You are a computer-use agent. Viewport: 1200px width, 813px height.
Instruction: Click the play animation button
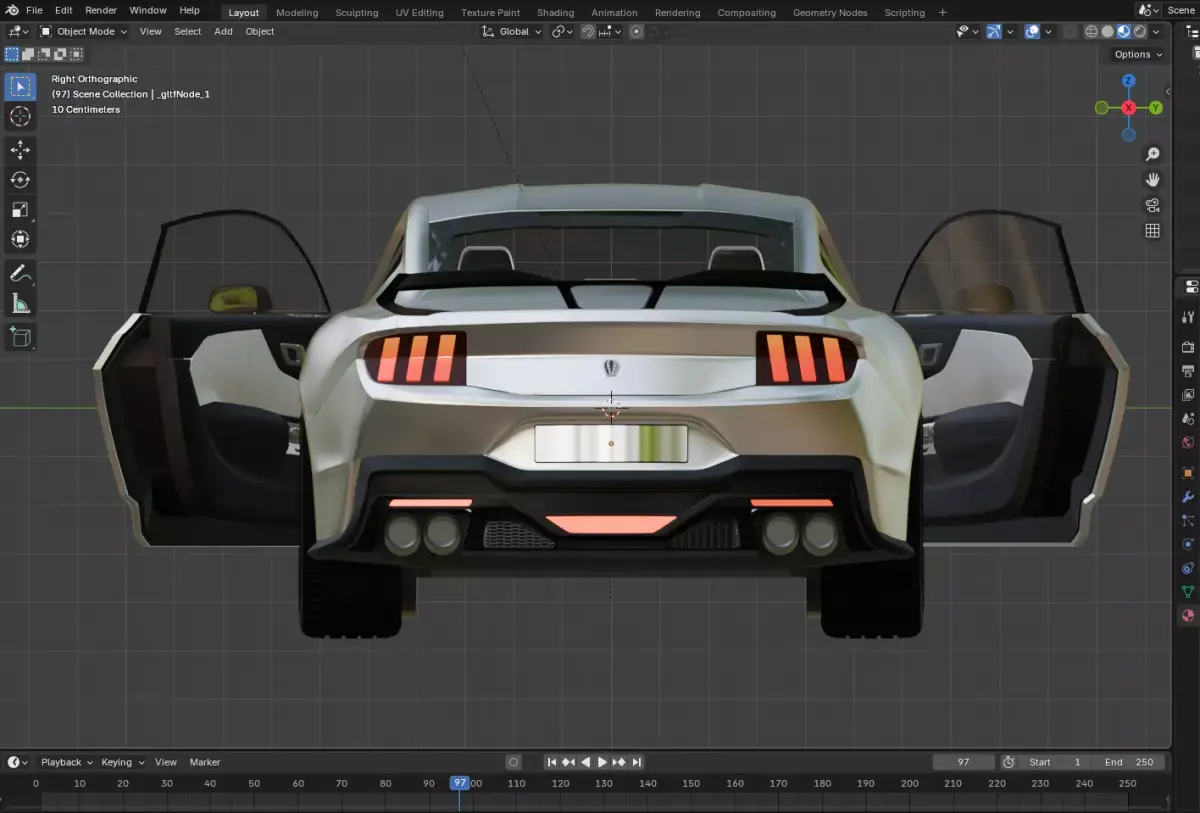pyautogui.click(x=602, y=762)
